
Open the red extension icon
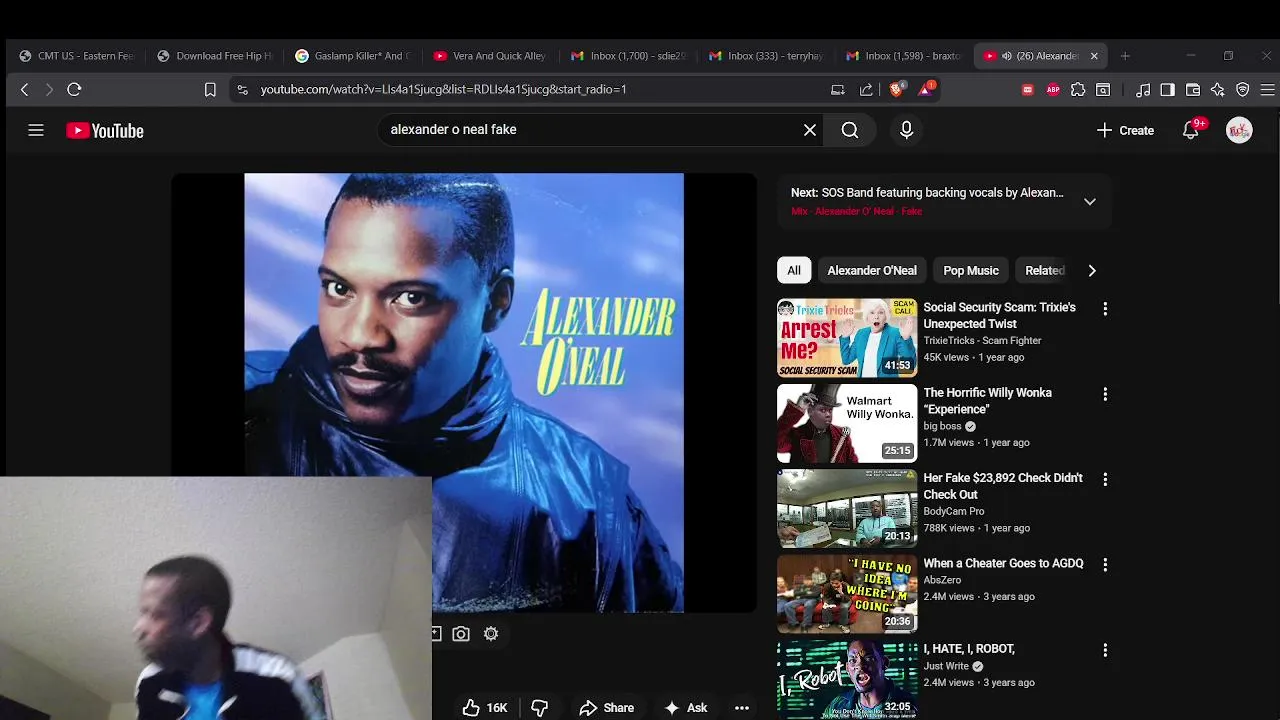coord(1028,89)
